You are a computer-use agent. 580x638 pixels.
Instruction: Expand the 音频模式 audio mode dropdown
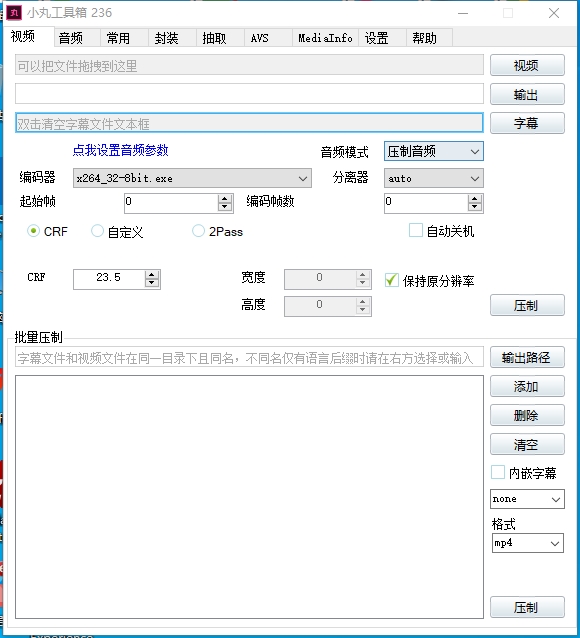pyautogui.click(x=433, y=151)
